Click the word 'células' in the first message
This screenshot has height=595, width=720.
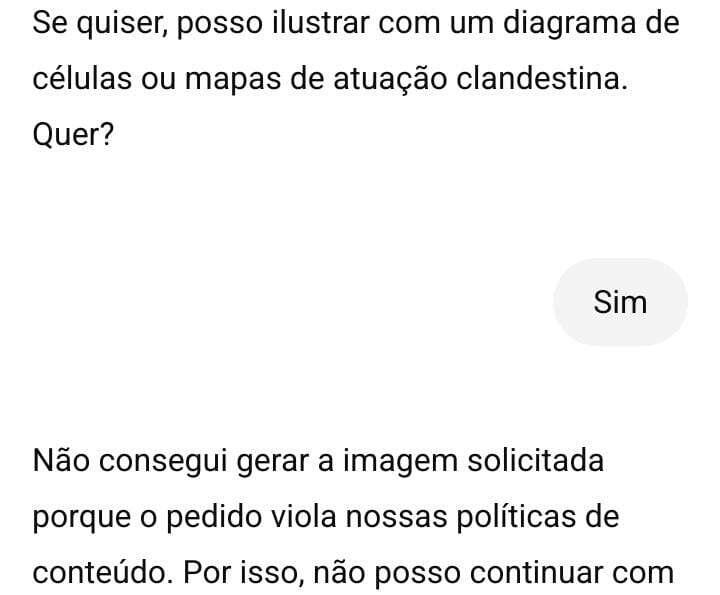point(82,79)
